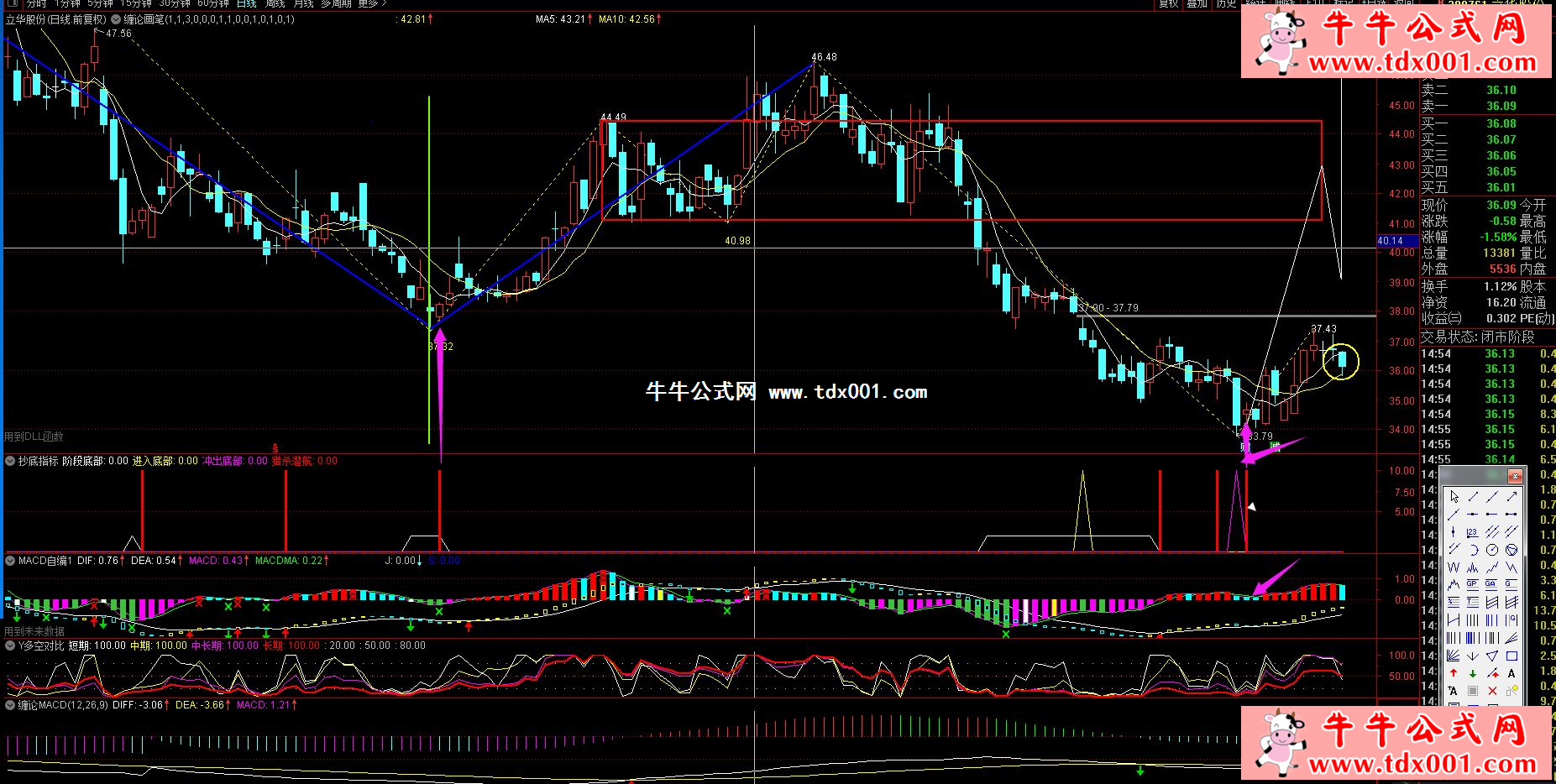1556x784 pixels.
Task: Click the 买五 price 36.01
Action: coord(1501,187)
